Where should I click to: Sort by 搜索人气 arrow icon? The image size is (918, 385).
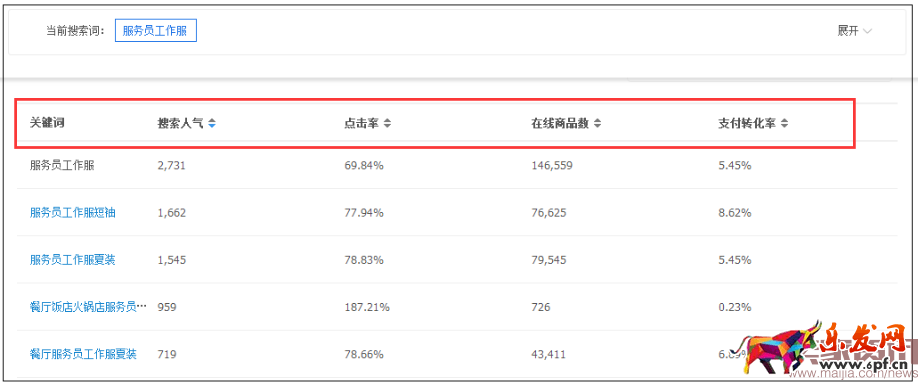pos(212,123)
